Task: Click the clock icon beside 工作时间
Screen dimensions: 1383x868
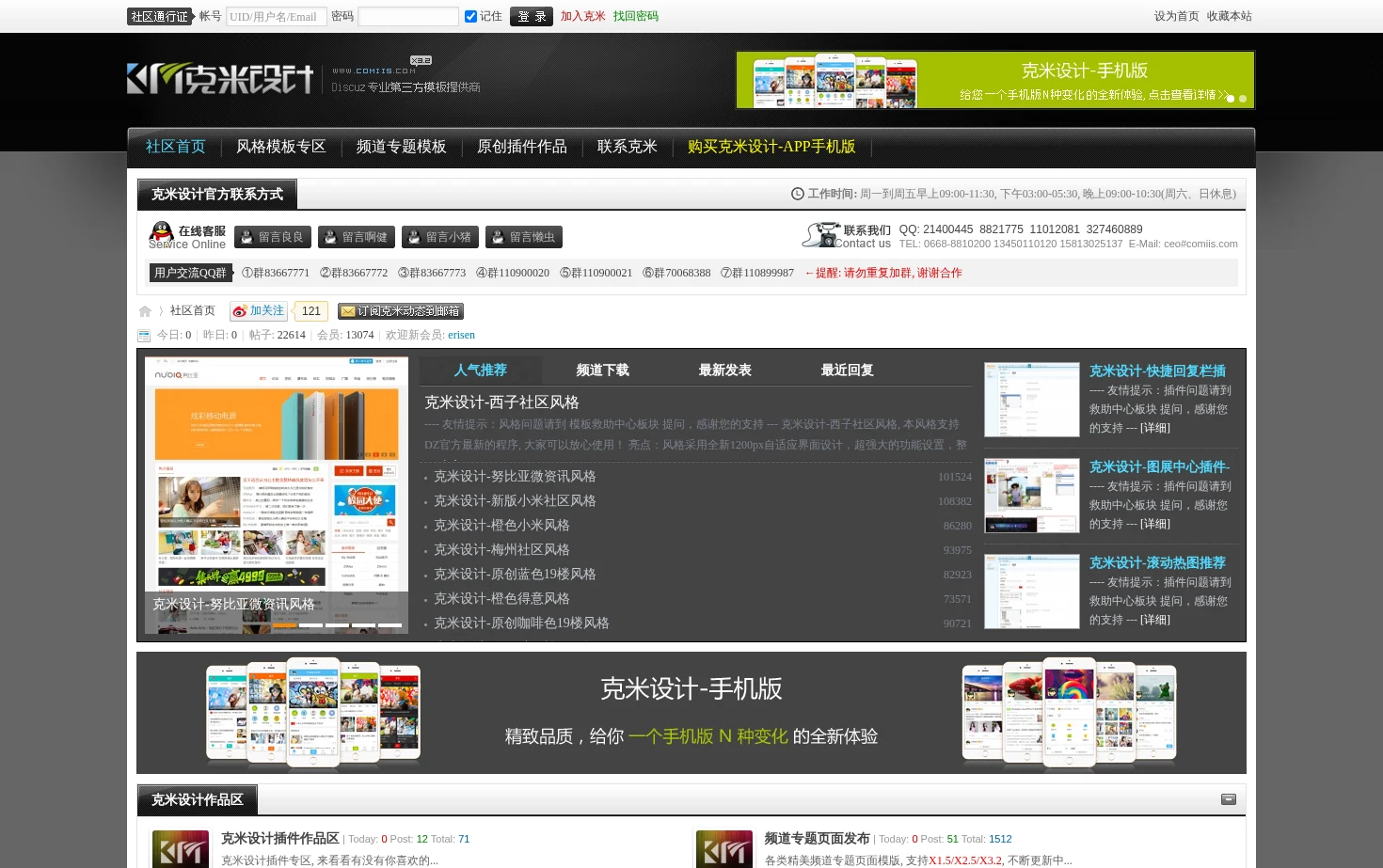Action: click(x=798, y=194)
